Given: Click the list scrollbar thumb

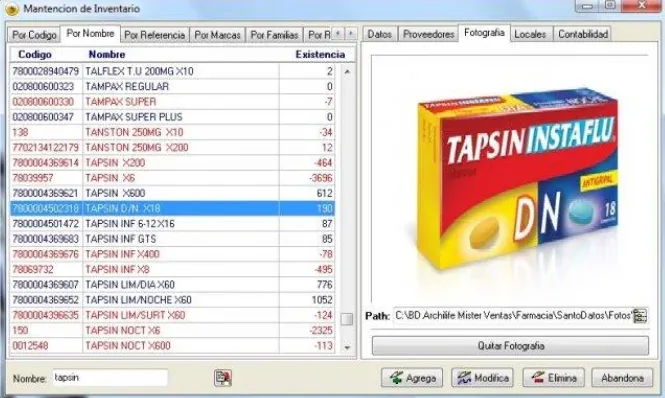Looking at the screenshot, I should pos(347,319).
